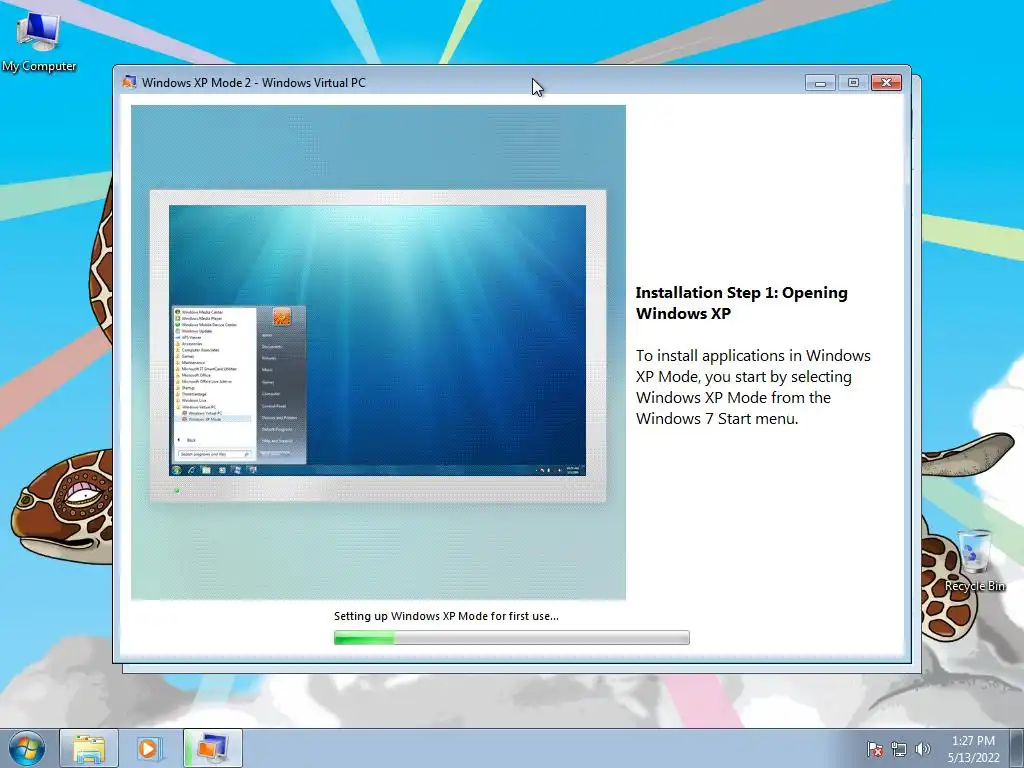Select Windows Virtual PC taskbar button
1024x768 pixels.
[213, 748]
